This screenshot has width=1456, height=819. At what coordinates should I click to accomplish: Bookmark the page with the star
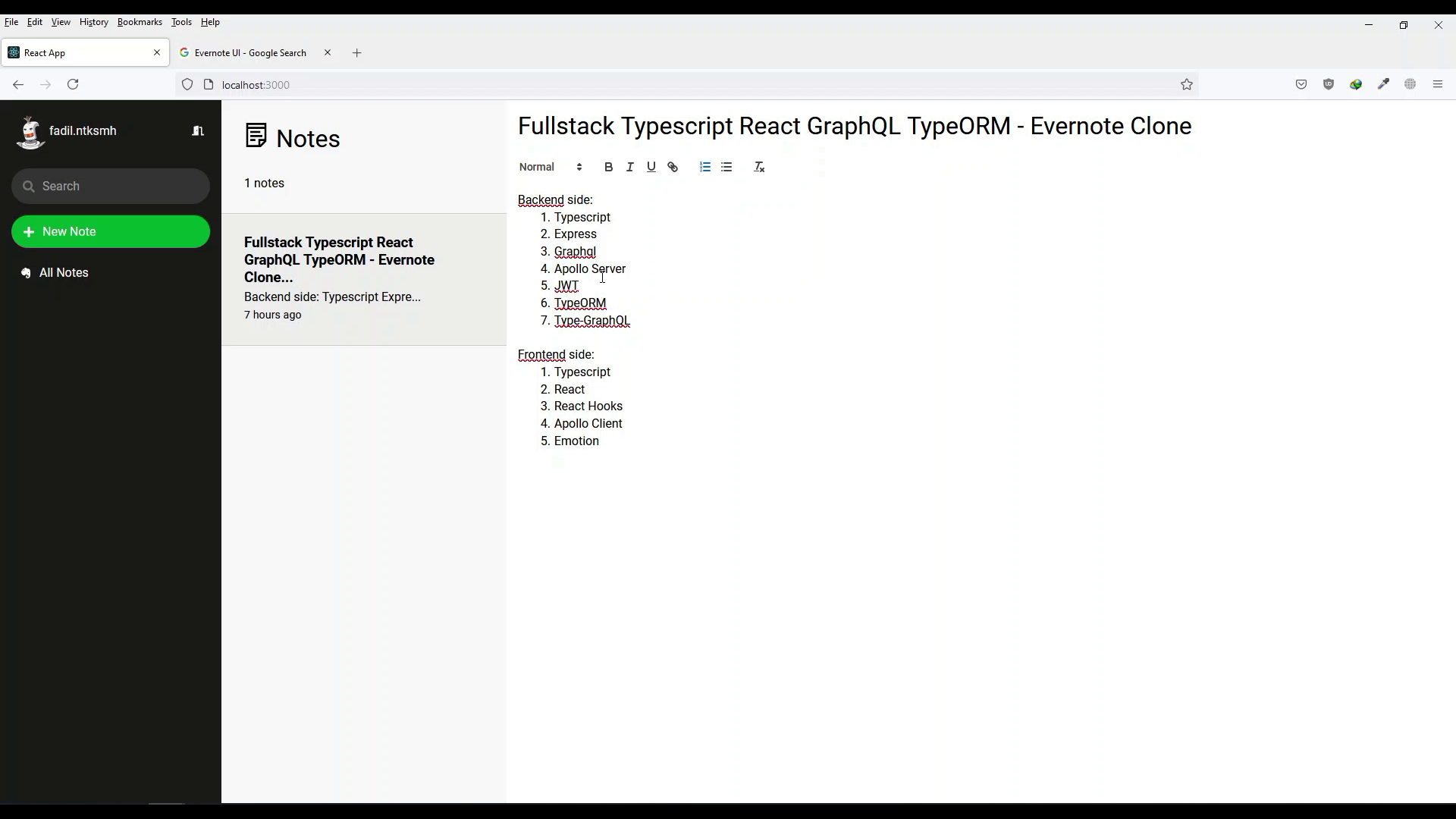[x=1187, y=84]
